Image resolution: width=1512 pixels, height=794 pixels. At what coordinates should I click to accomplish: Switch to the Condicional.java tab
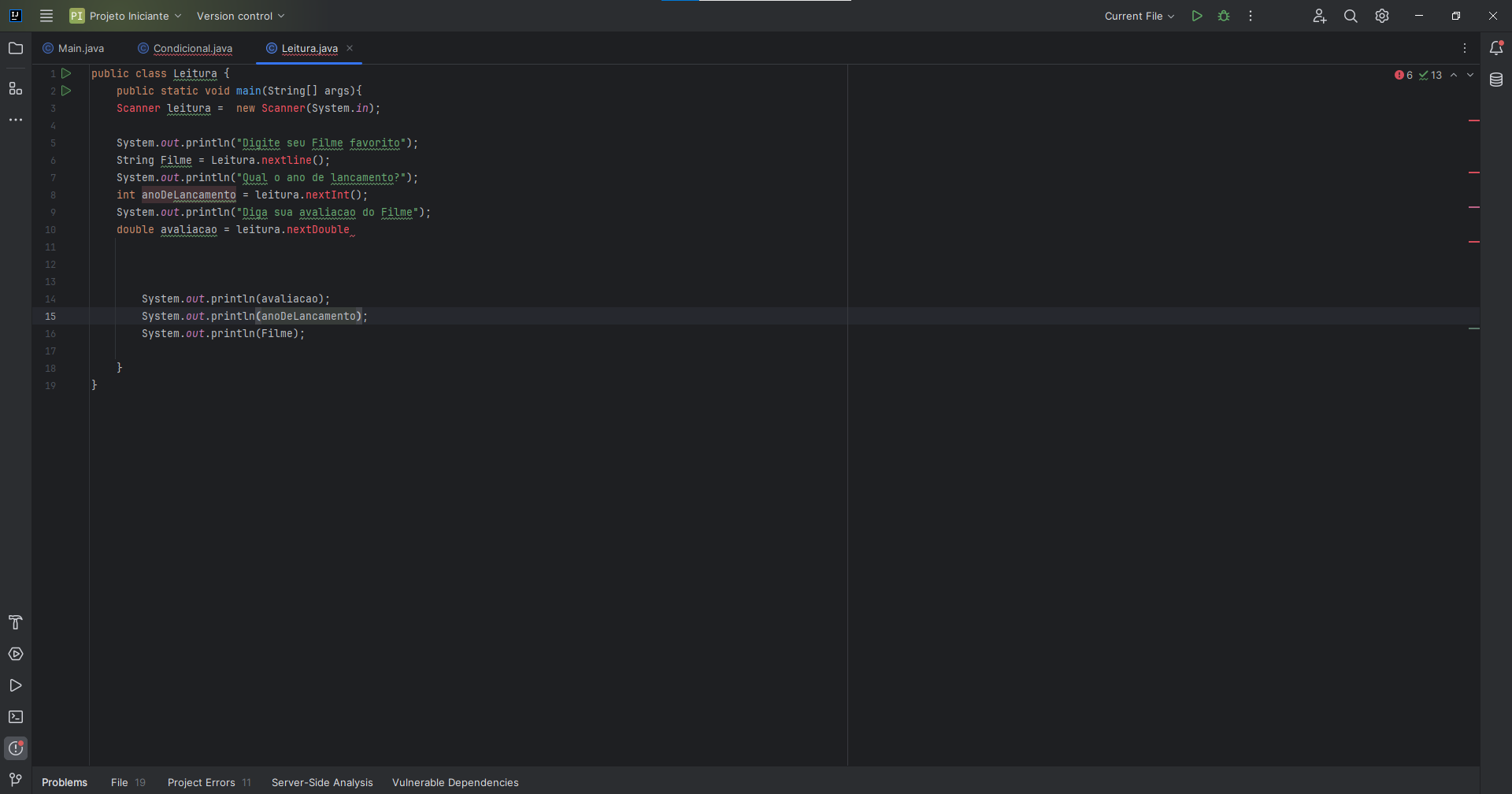tap(185, 48)
